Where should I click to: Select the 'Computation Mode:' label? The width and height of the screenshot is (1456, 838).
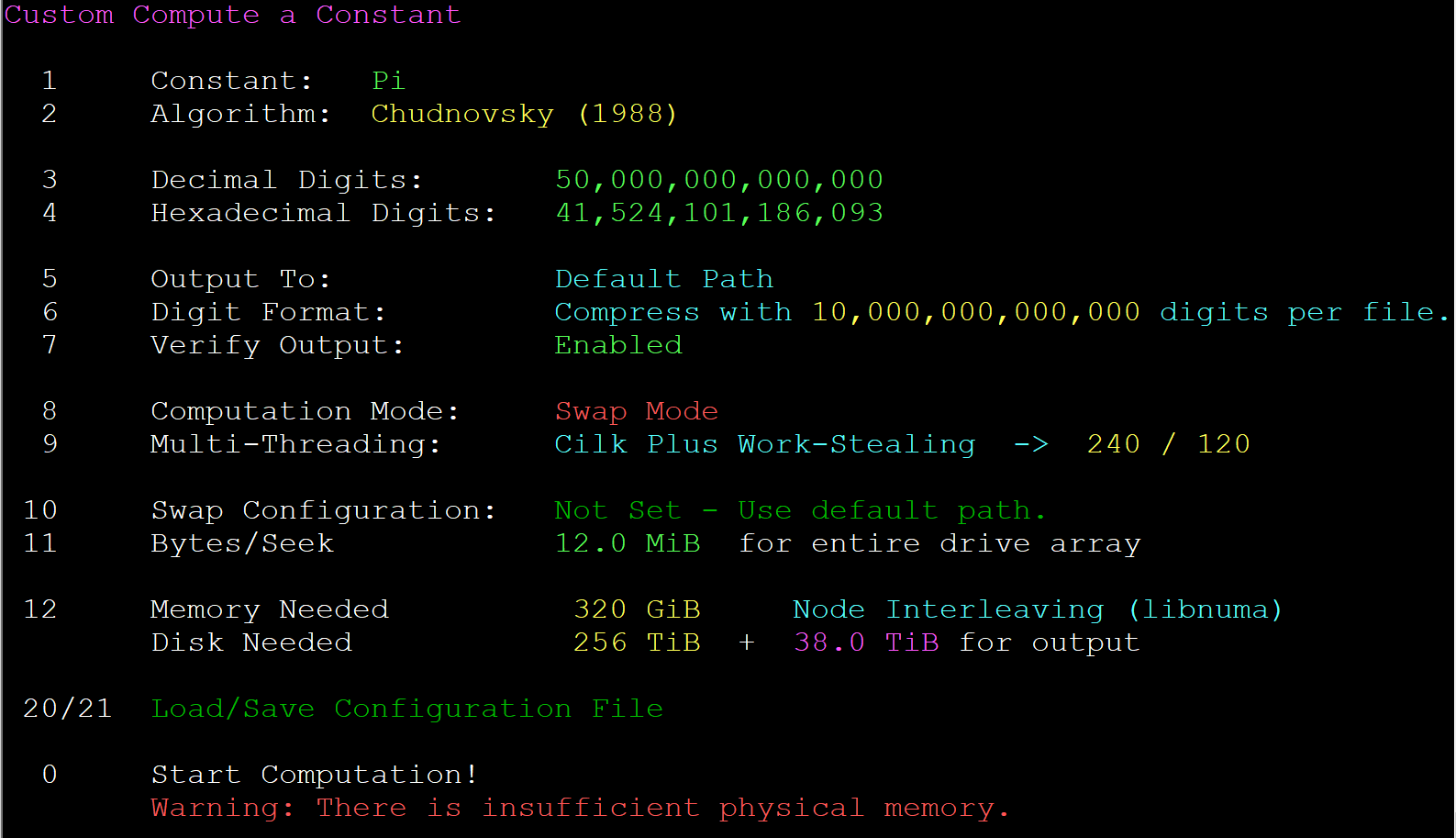[305, 411]
